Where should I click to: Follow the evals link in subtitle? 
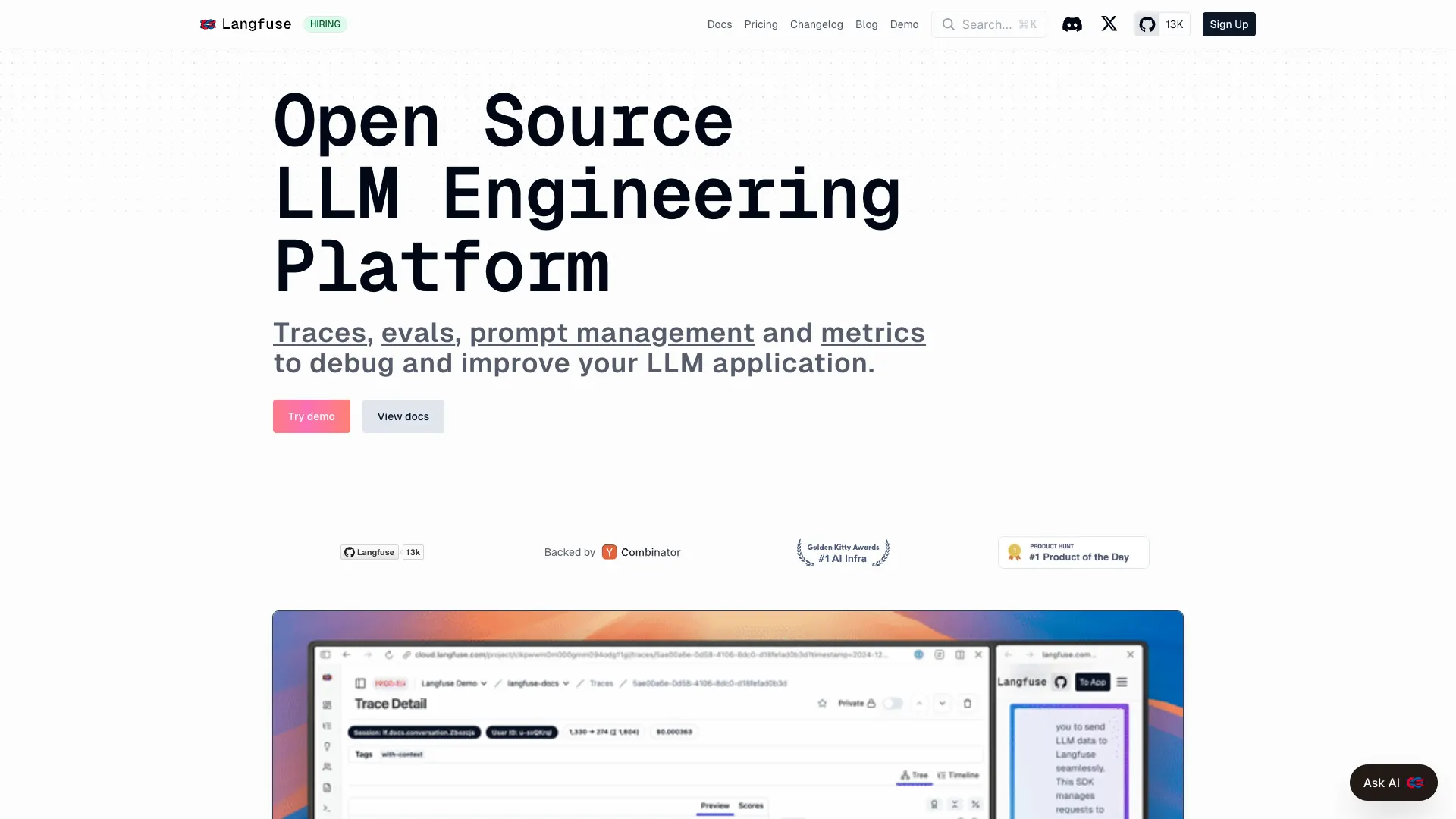tap(417, 333)
